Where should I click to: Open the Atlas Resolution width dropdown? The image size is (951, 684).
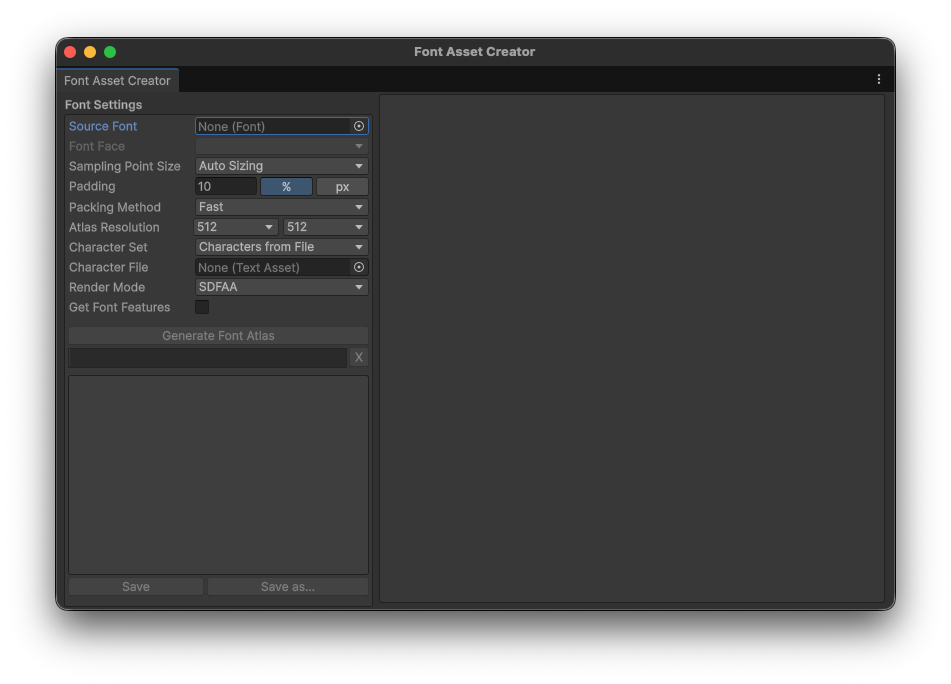[x=236, y=227]
